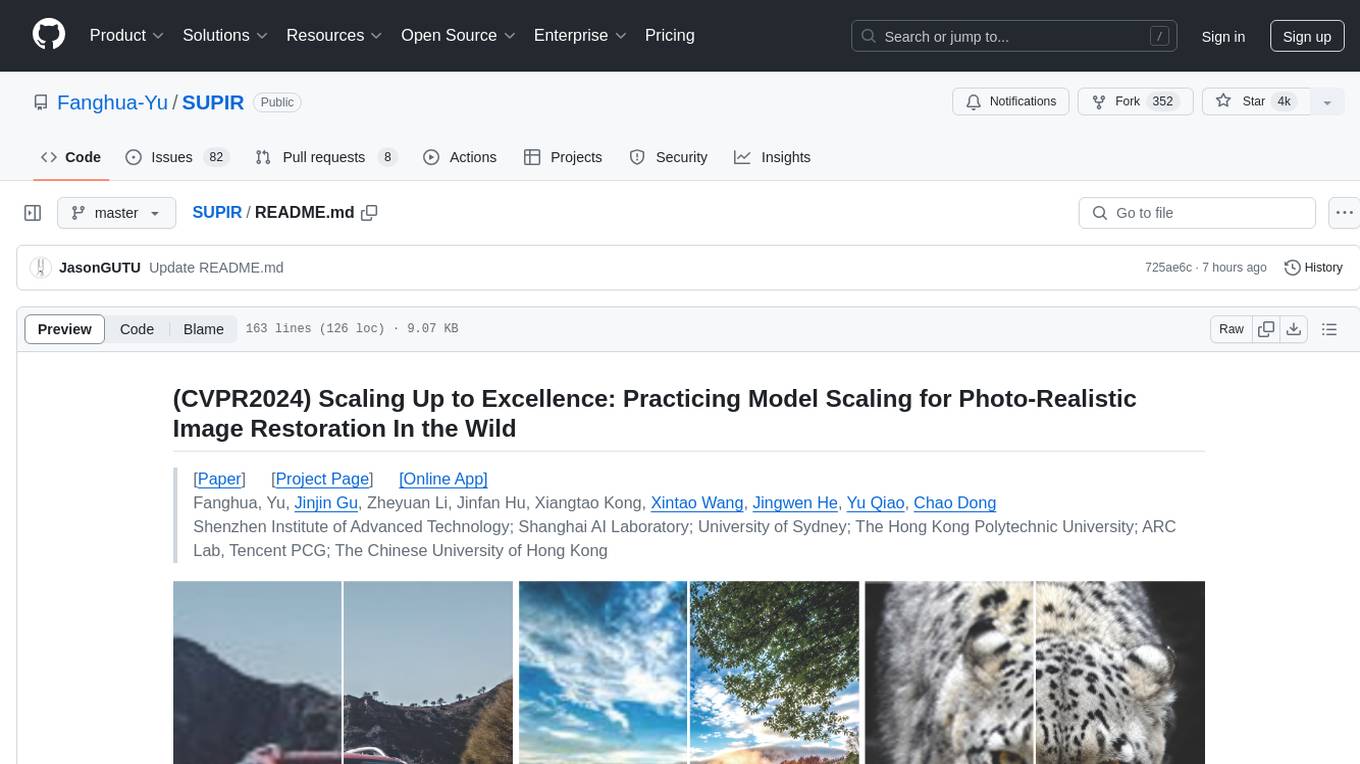The height and width of the screenshot is (764, 1360).
Task: Open the star lists dropdown arrow
Action: click(x=1327, y=102)
